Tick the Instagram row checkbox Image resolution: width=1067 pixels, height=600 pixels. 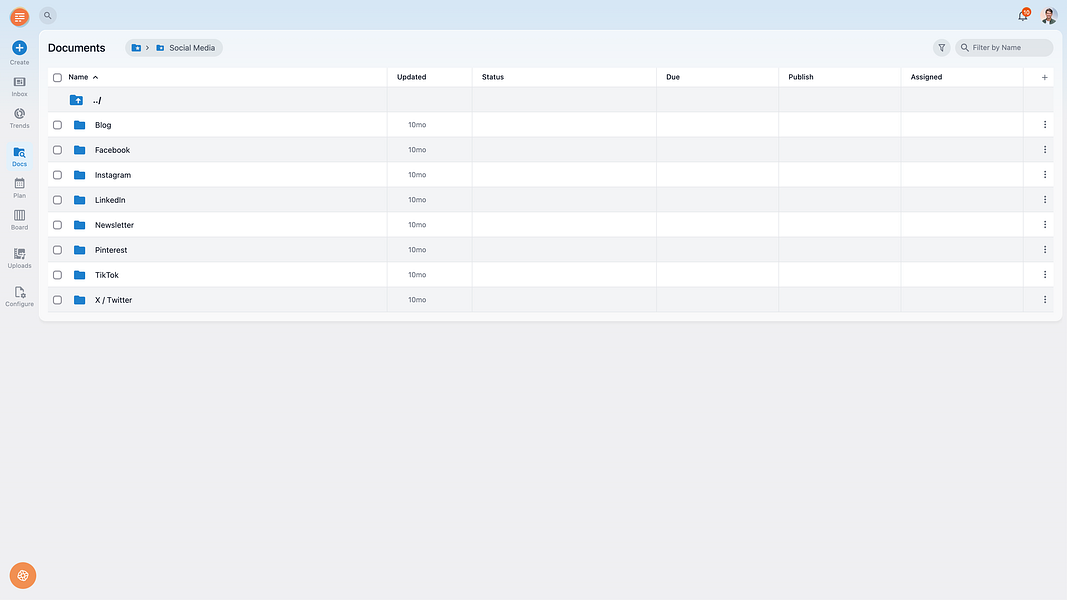57,175
